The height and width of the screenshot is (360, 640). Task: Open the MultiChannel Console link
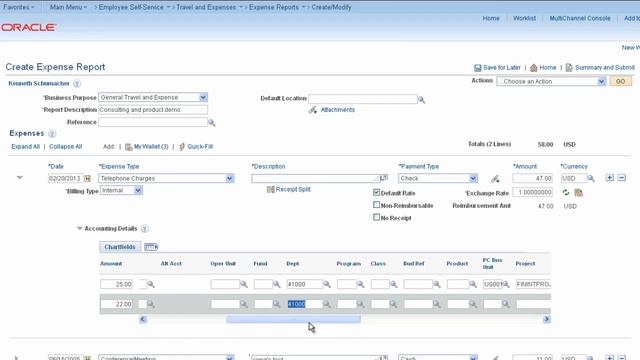[x=580, y=18]
